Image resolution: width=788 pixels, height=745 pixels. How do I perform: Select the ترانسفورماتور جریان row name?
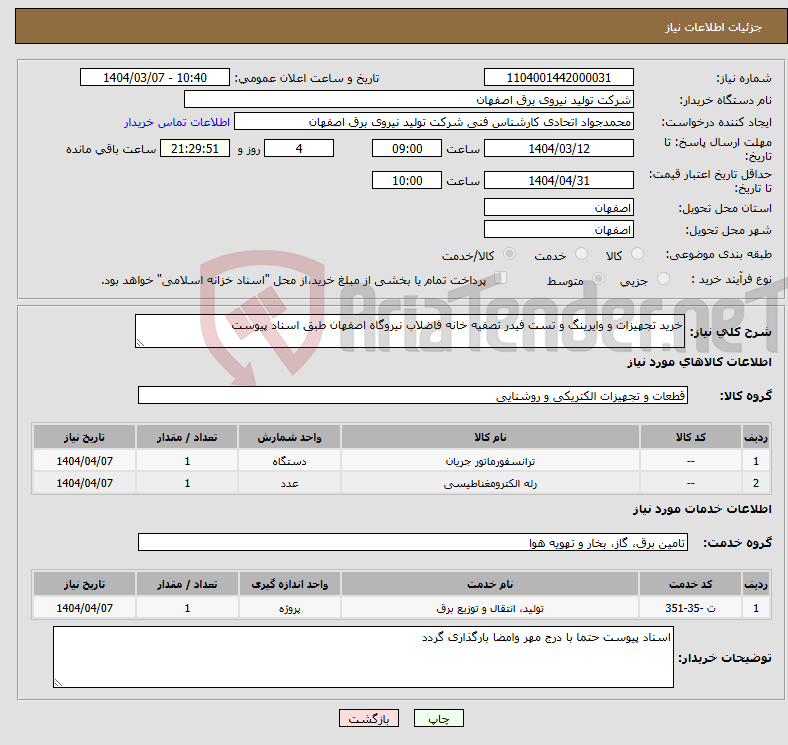coord(490,461)
